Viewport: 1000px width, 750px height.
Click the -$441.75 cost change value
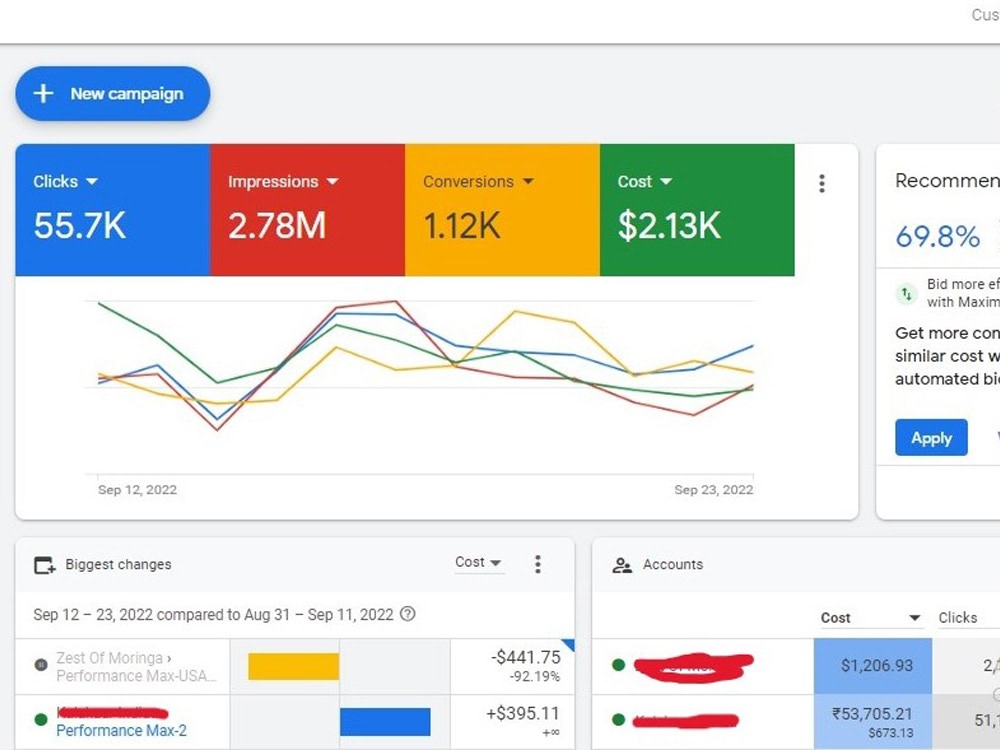click(x=526, y=658)
